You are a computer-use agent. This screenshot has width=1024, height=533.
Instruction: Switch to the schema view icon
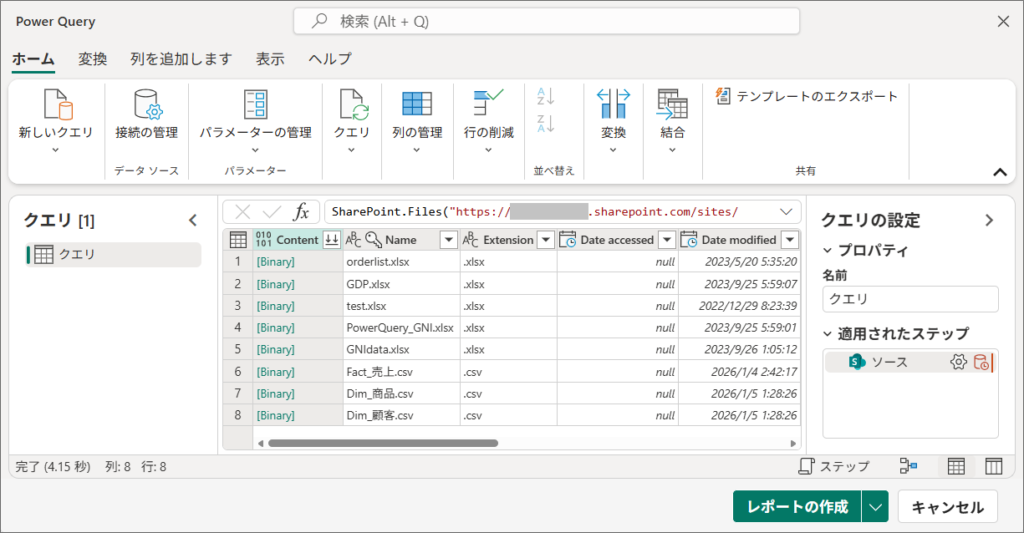point(993,466)
